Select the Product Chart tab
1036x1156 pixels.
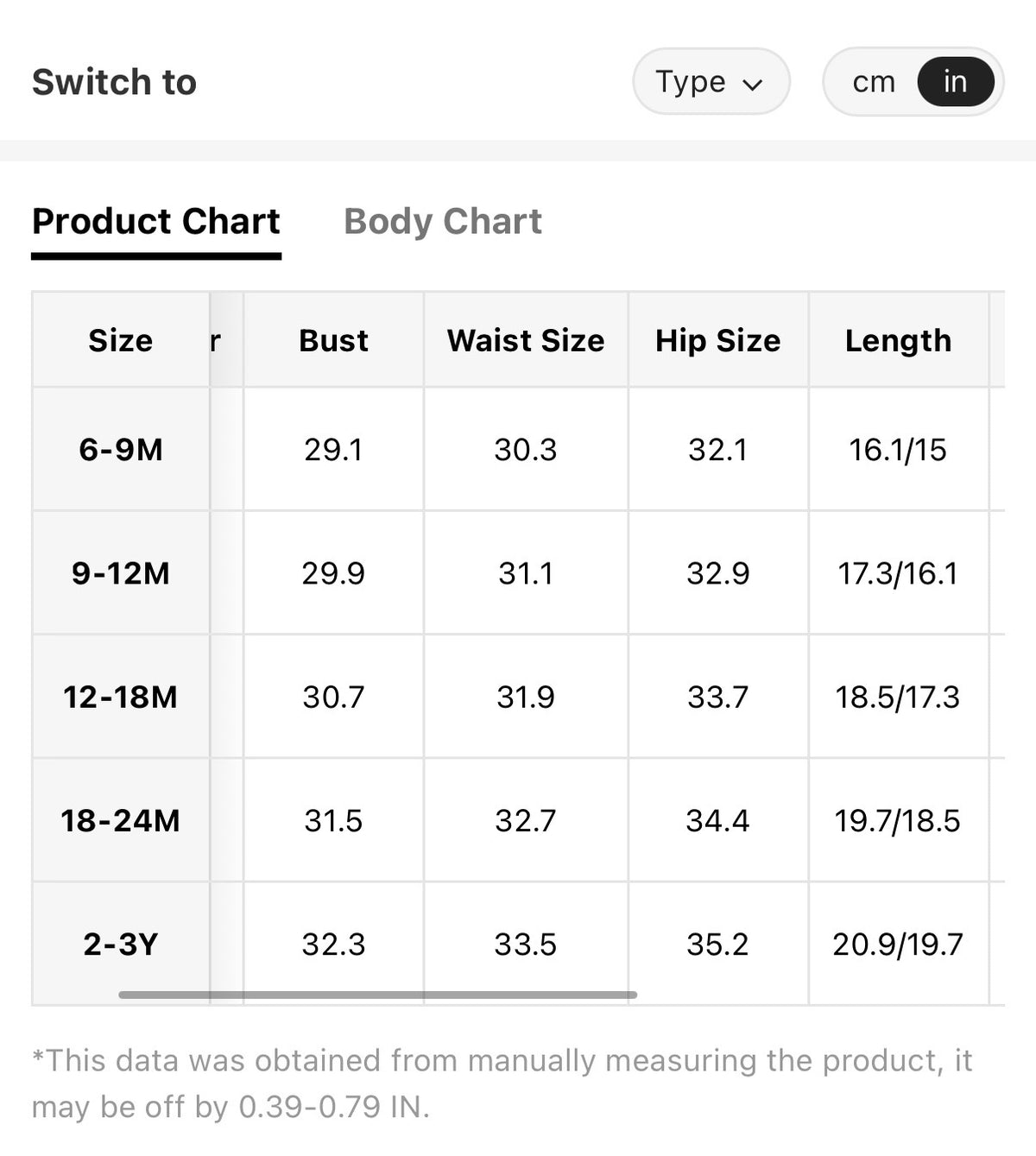tap(156, 221)
